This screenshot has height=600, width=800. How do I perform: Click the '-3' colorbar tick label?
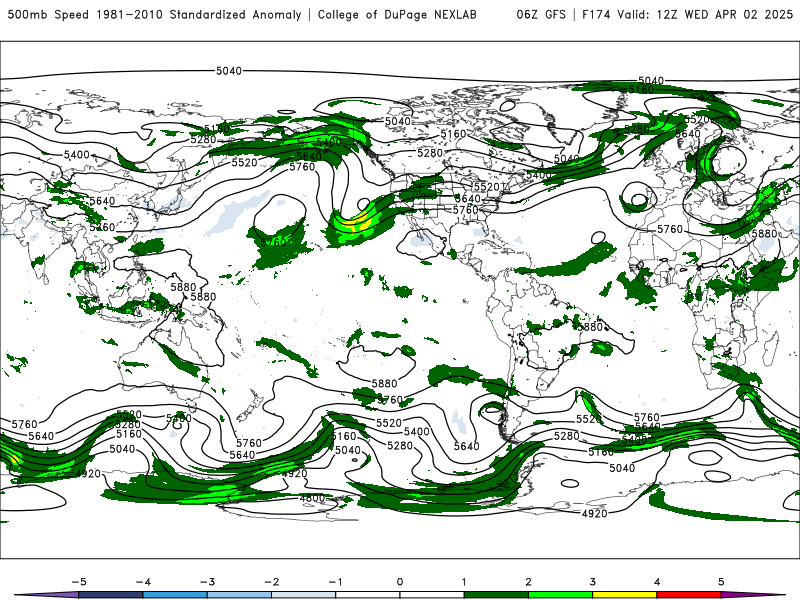207,582
